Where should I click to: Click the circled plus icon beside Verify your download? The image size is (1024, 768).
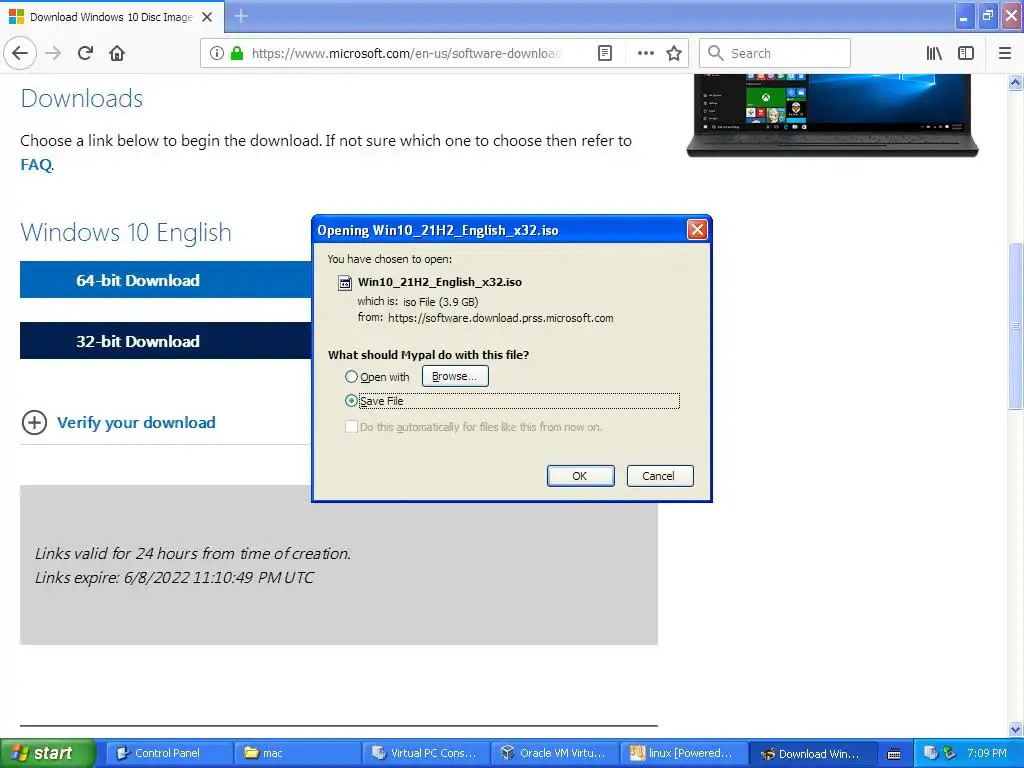(34, 423)
